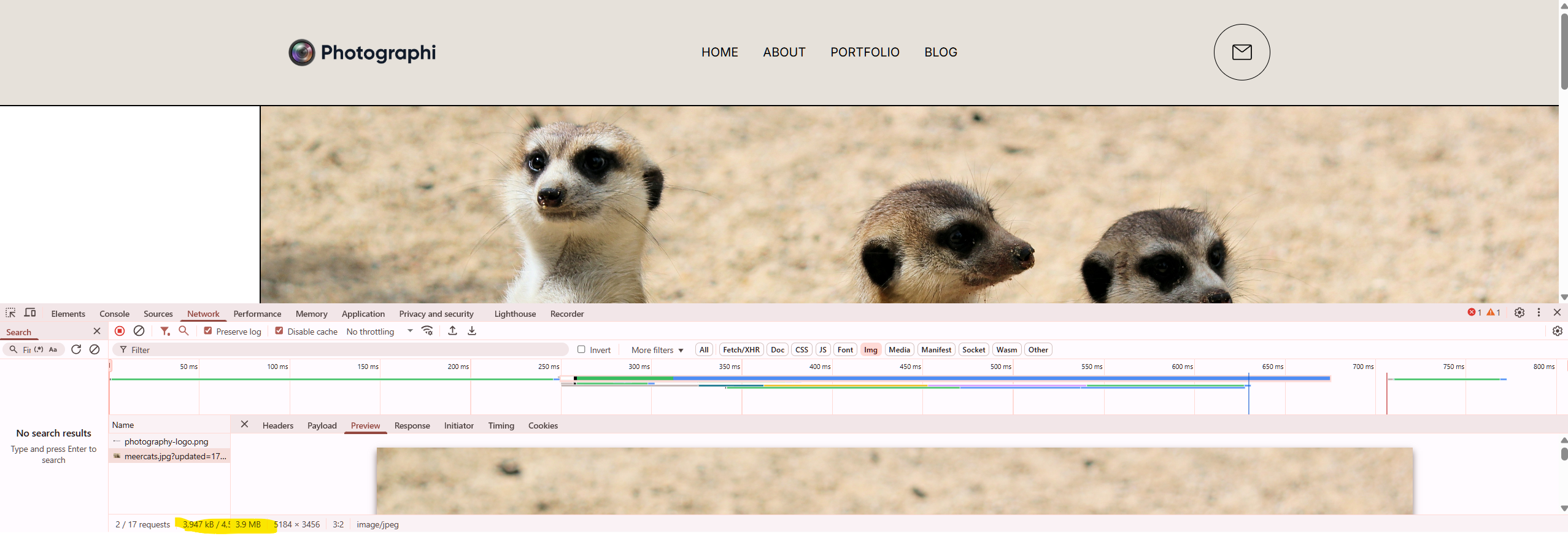This screenshot has width=1568, height=536.
Task: Click the export HAR download icon
Action: [x=472, y=331]
